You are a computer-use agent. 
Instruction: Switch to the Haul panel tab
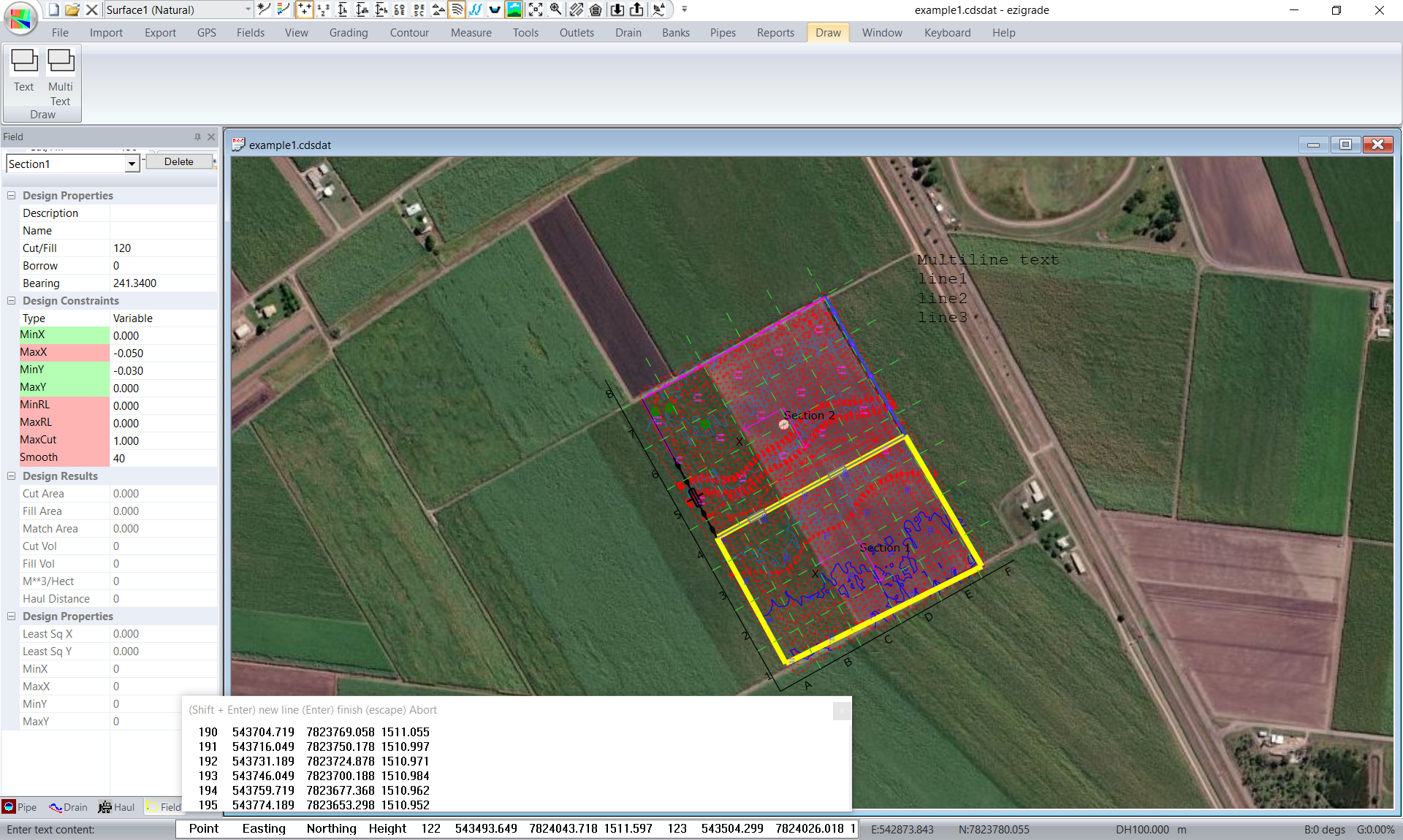[x=117, y=807]
